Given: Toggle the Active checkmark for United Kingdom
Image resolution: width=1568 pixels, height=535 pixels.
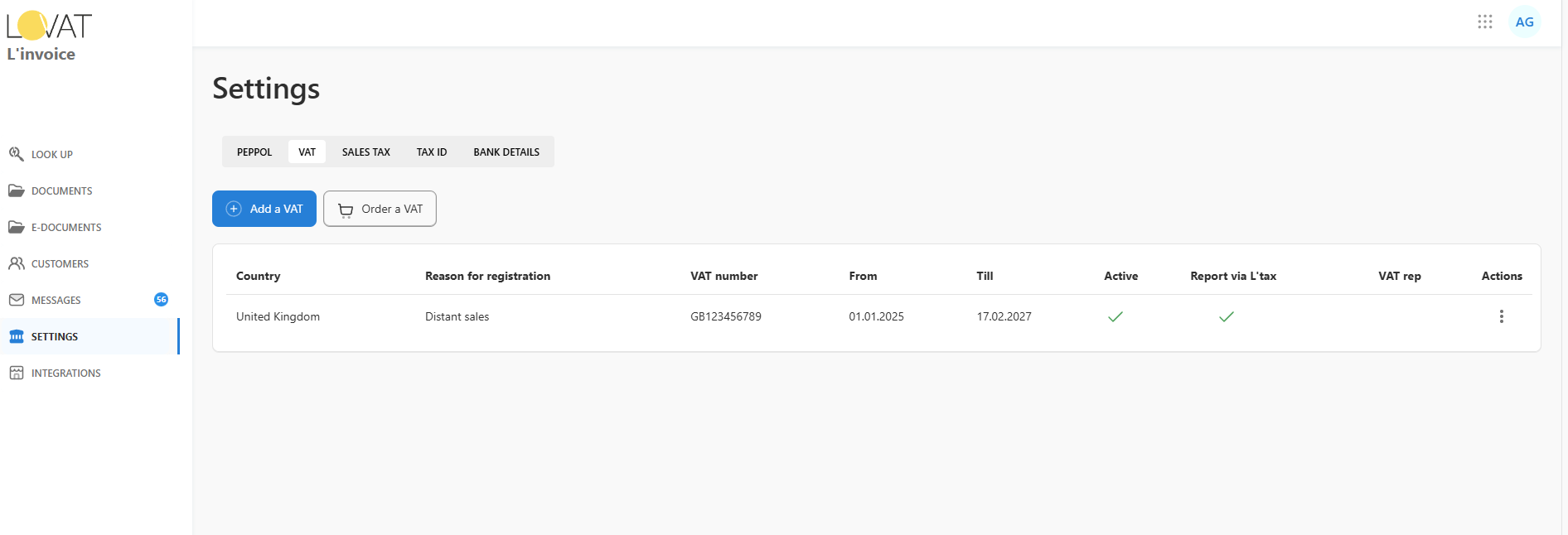Looking at the screenshot, I should click(x=1116, y=316).
